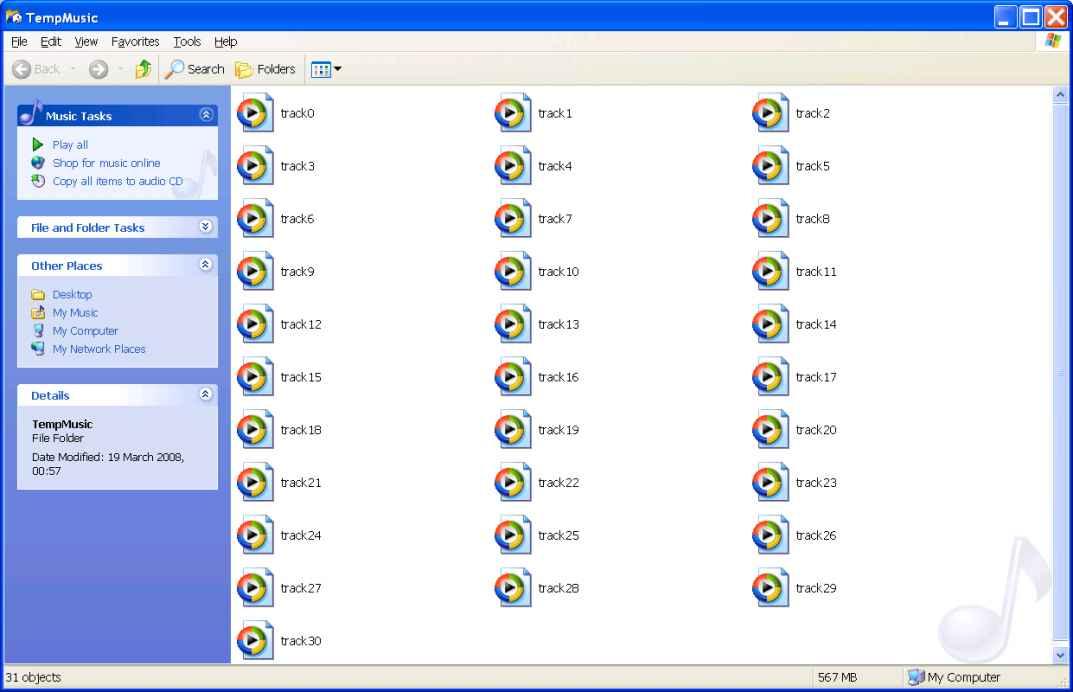Select the track13 media file icon
Image resolution: width=1073 pixels, height=692 pixels.
tap(513, 324)
